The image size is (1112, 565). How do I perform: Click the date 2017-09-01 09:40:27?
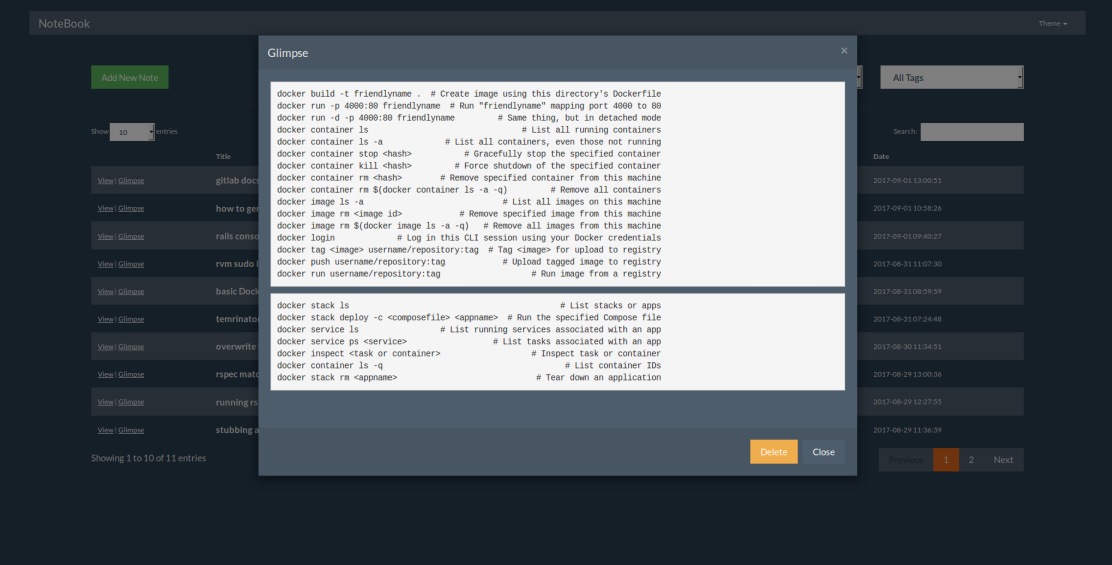tap(907, 236)
